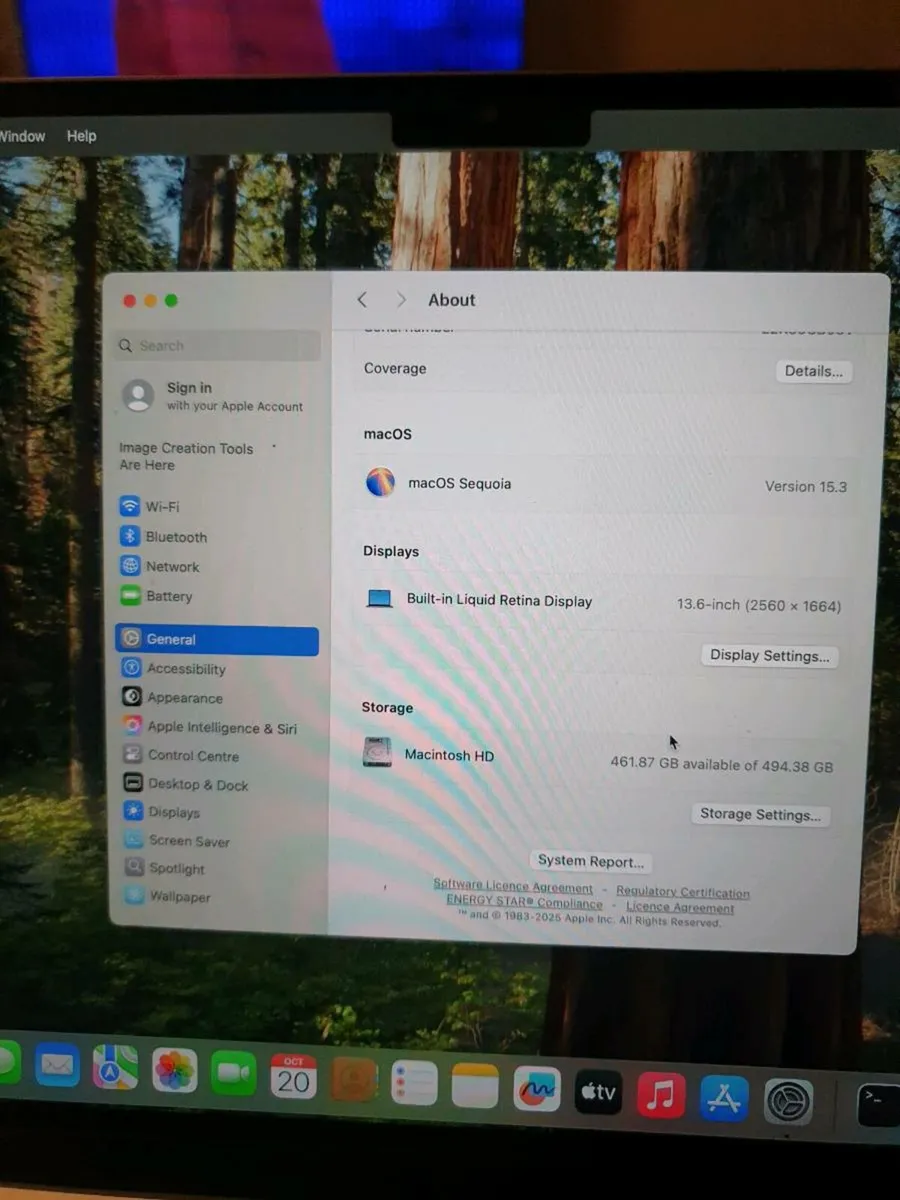900x1200 pixels.
Task: Open the Help menu
Action: click(x=81, y=136)
